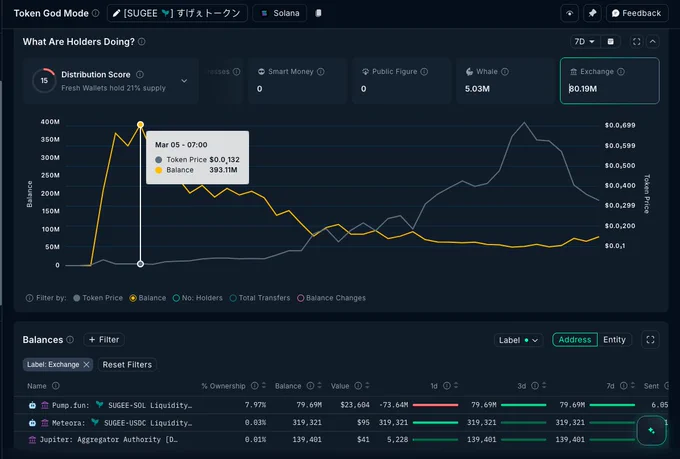Click the Public Figure info icon
The image size is (680, 459).
(424, 72)
